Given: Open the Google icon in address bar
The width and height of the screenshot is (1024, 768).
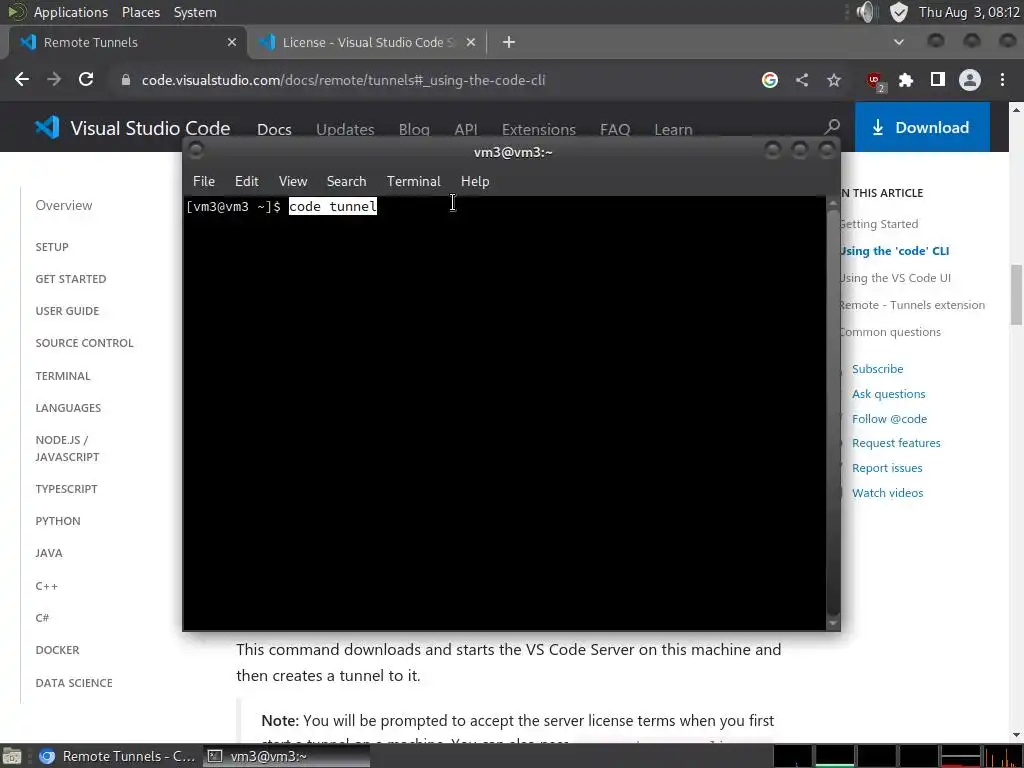Looking at the screenshot, I should pyautogui.click(x=769, y=80).
